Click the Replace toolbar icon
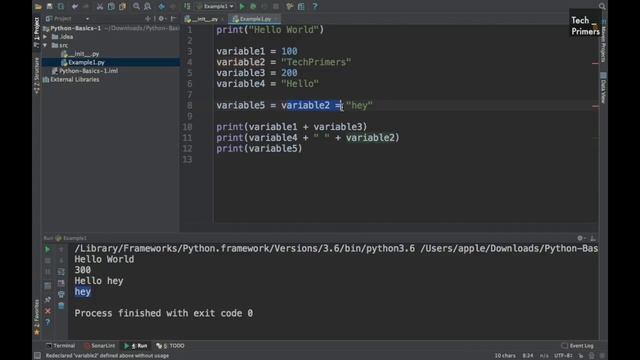This screenshot has width=640, height=360. (x=148, y=7)
